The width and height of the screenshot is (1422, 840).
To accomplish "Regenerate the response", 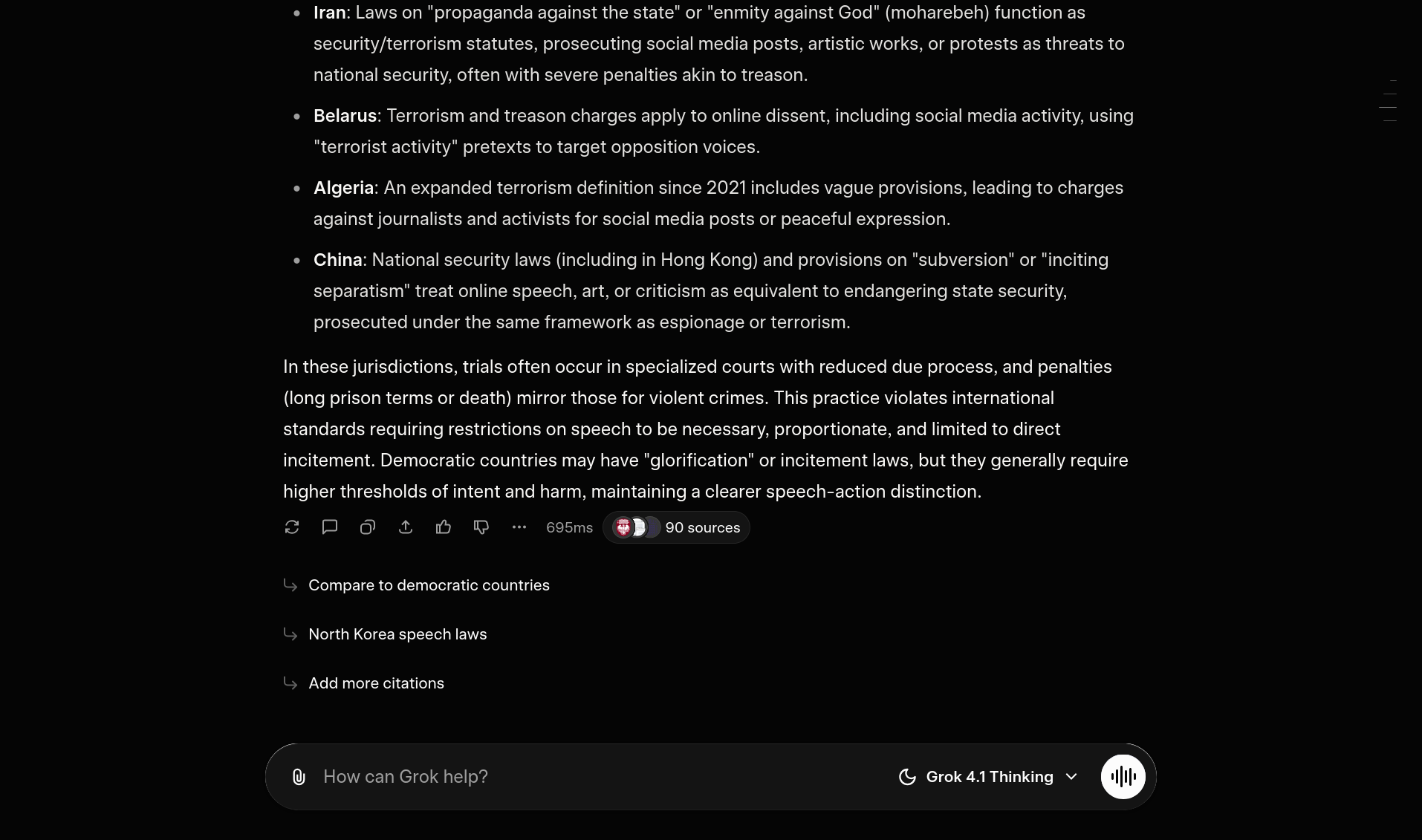I will (x=292, y=527).
